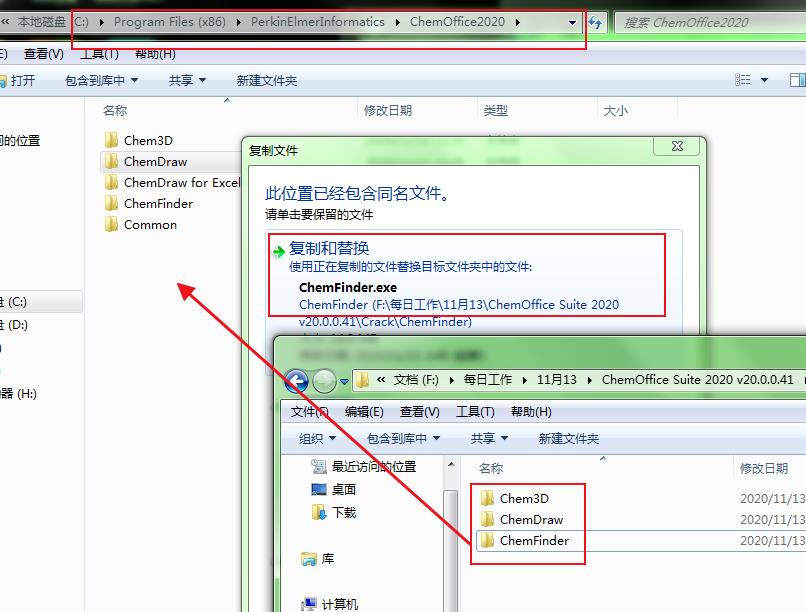Viewport: 806px width, 612px height.
Task: Sort by 大小 column
Action: (x=615, y=110)
